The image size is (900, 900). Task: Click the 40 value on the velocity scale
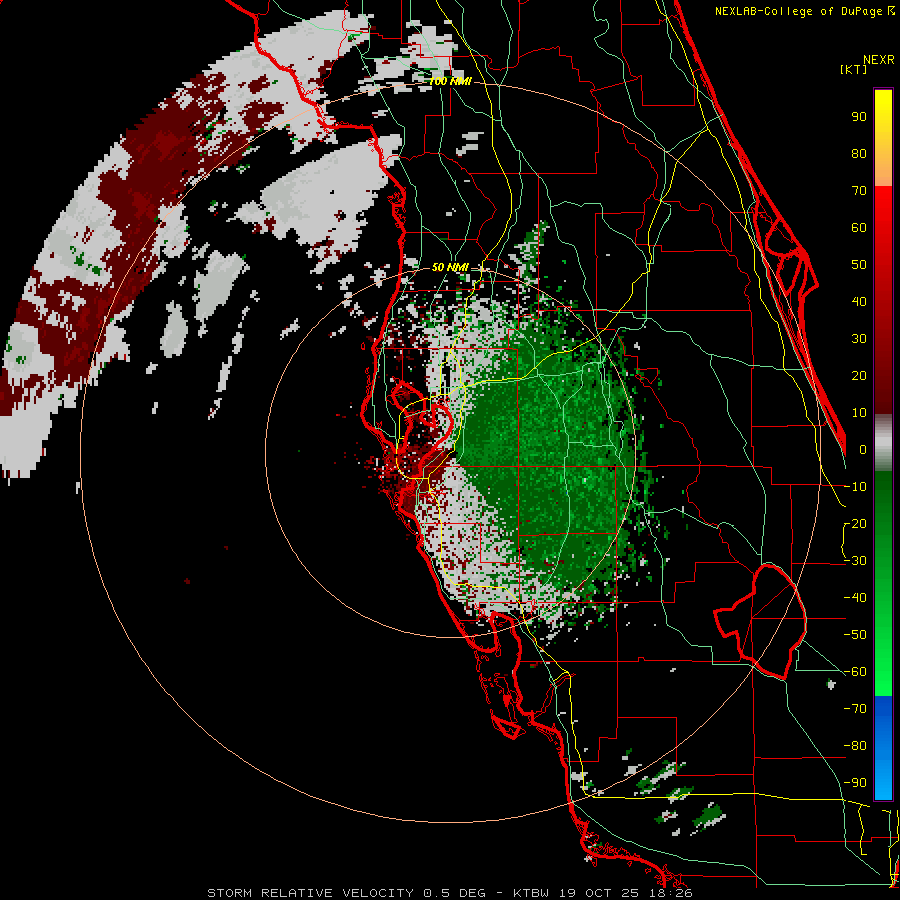[x=859, y=301]
